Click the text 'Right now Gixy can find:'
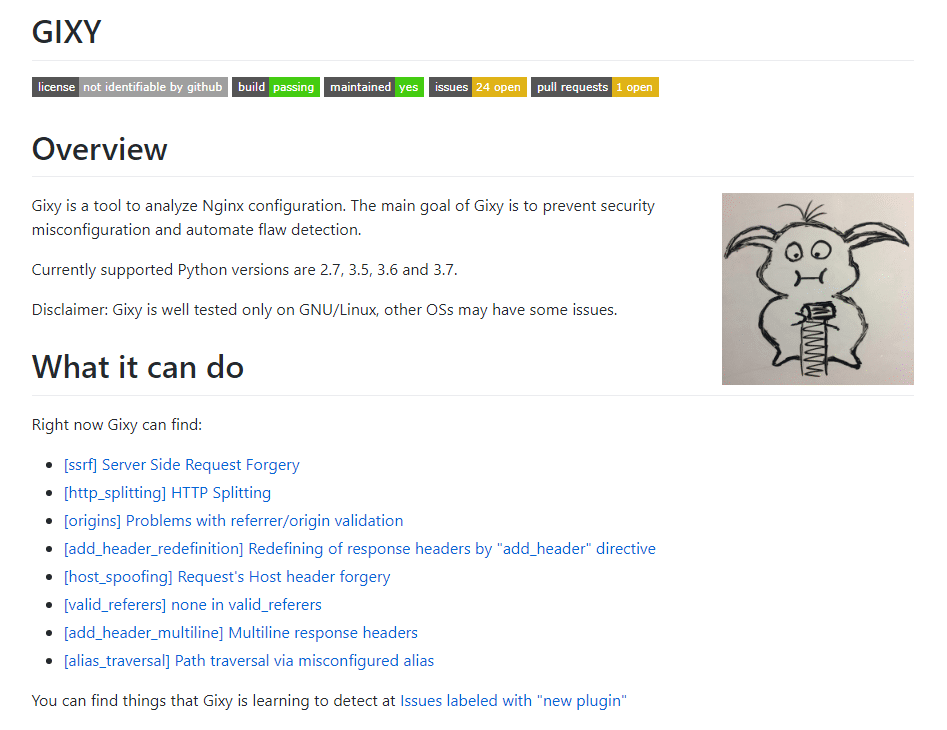The image size is (947, 730). pyautogui.click(x=117, y=425)
